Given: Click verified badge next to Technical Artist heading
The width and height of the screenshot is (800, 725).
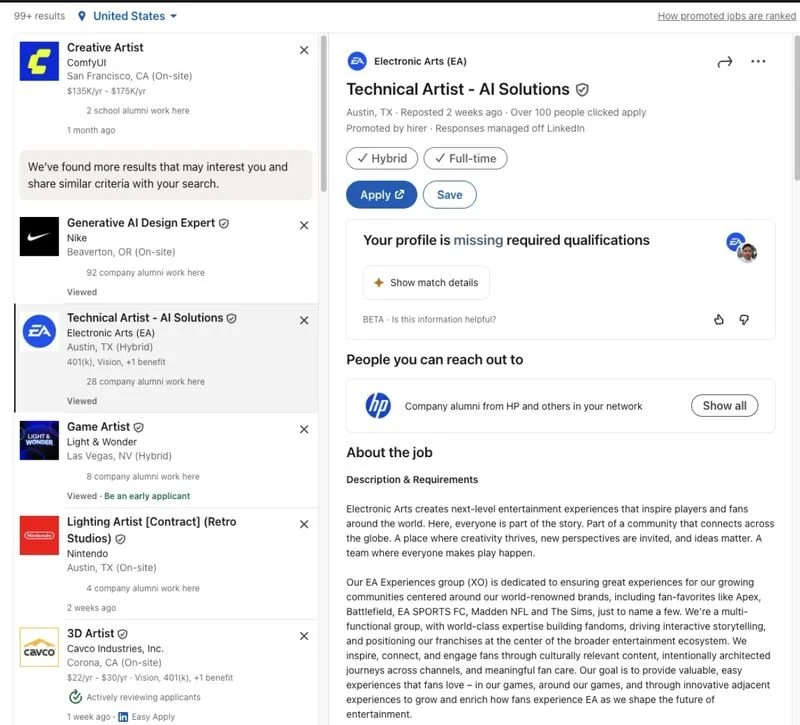Looking at the screenshot, I should (582, 90).
